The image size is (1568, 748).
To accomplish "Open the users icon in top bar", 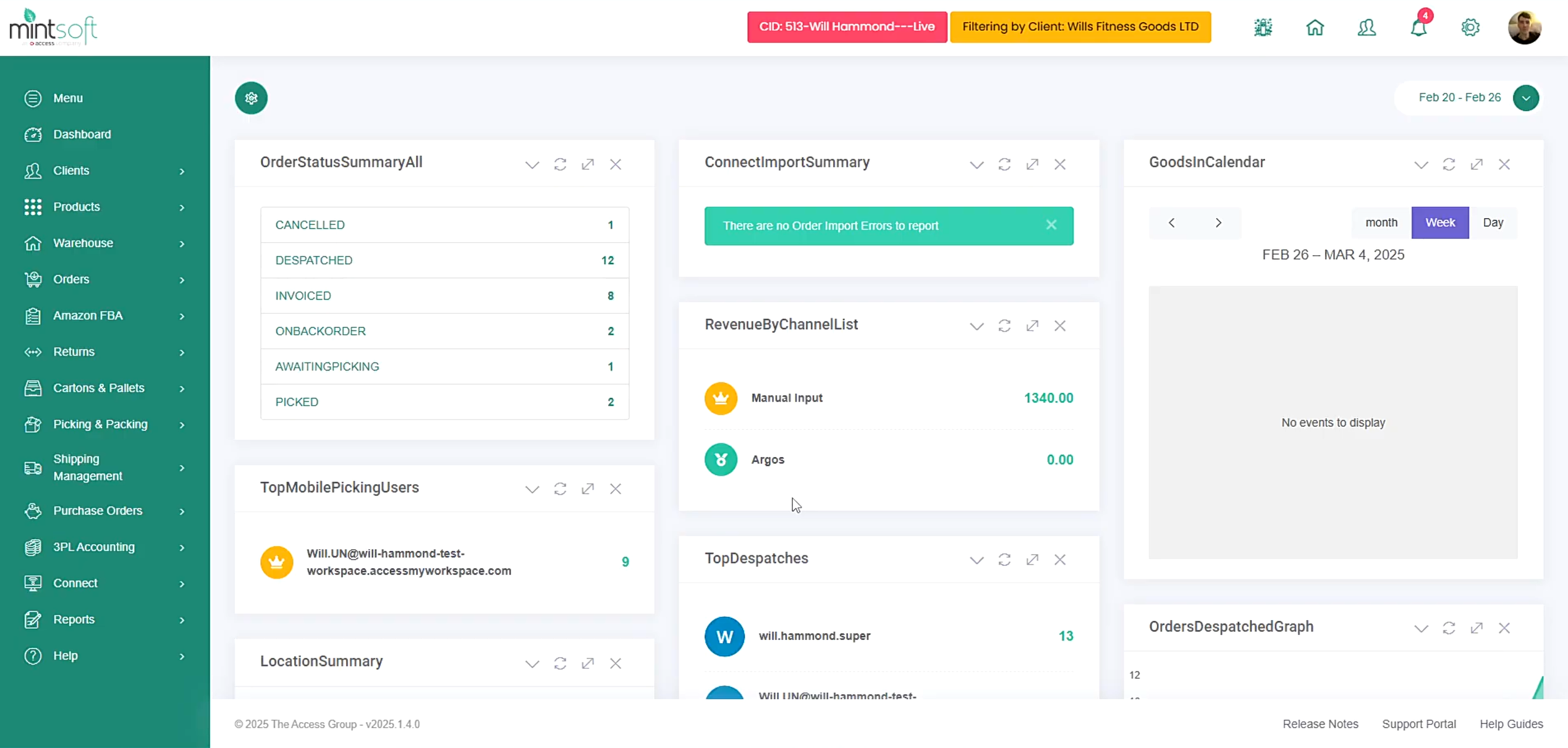I will (x=1367, y=28).
